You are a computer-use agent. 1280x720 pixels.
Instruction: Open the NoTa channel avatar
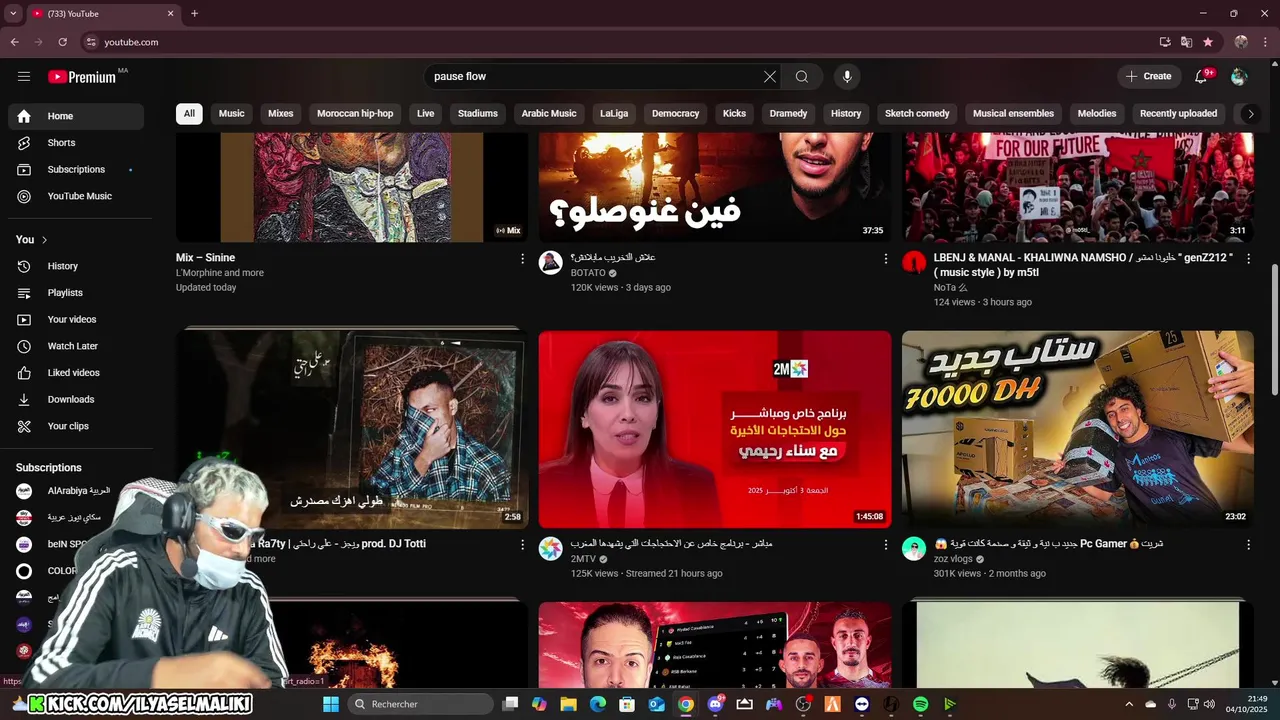tap(914, 262)
